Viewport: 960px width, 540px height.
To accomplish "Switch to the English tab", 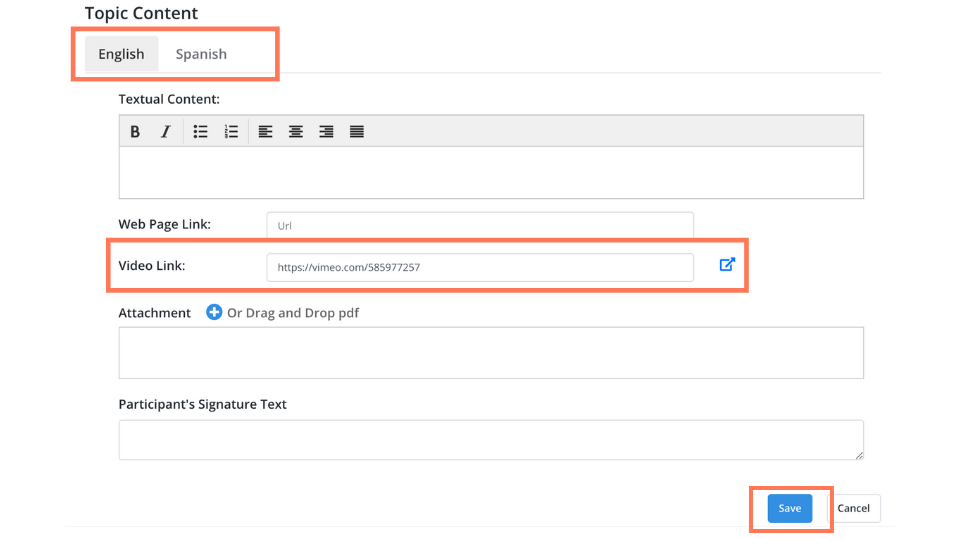I will (121, 54).
